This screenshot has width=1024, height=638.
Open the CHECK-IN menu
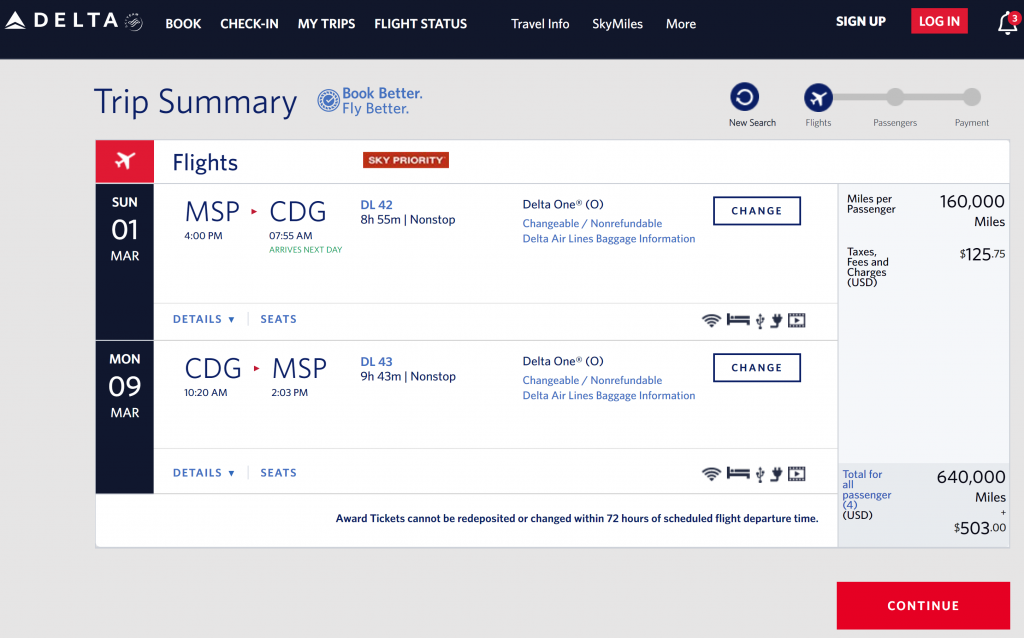[249, 24]
